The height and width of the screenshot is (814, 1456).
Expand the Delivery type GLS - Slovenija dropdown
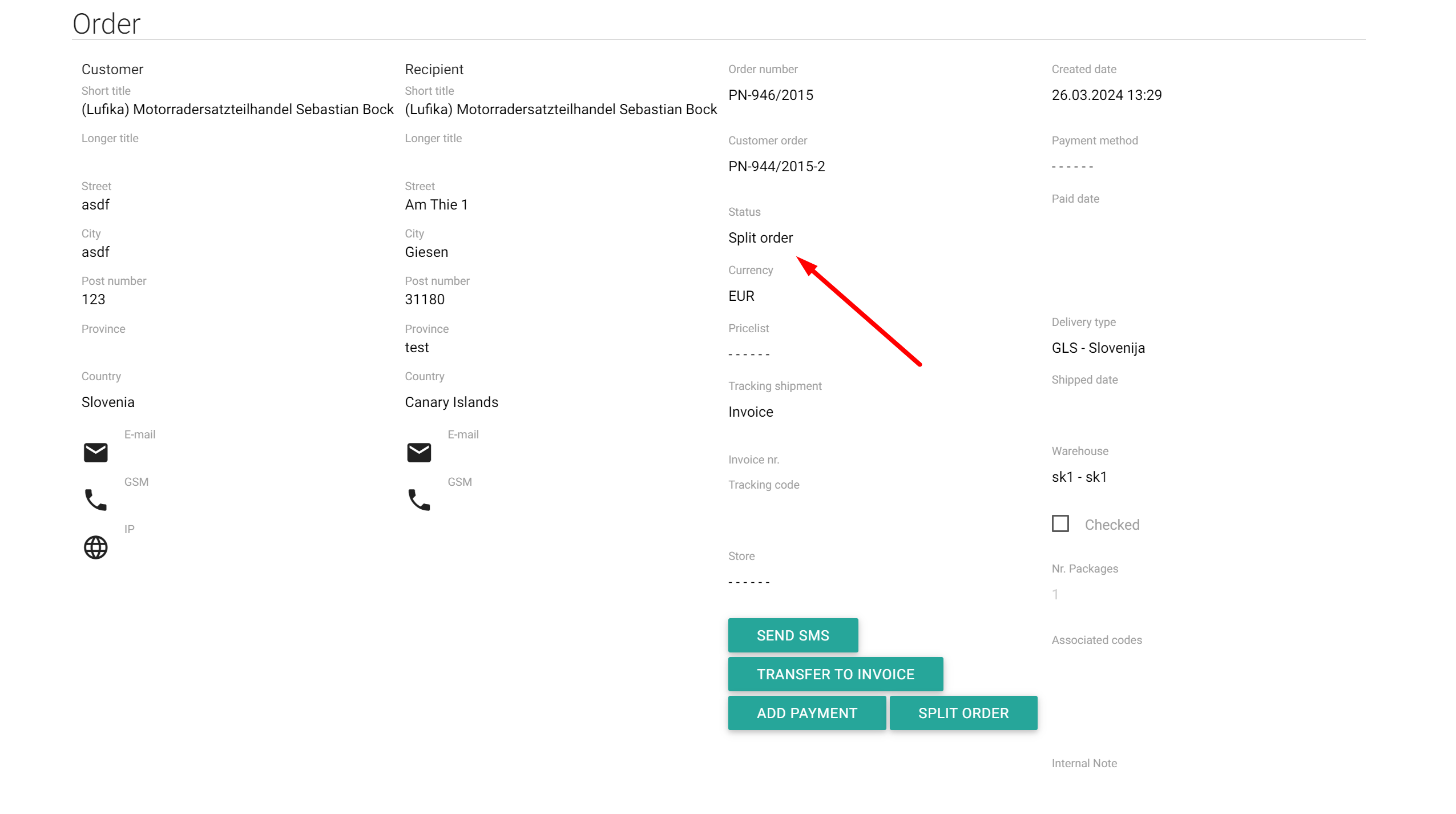1098,348
